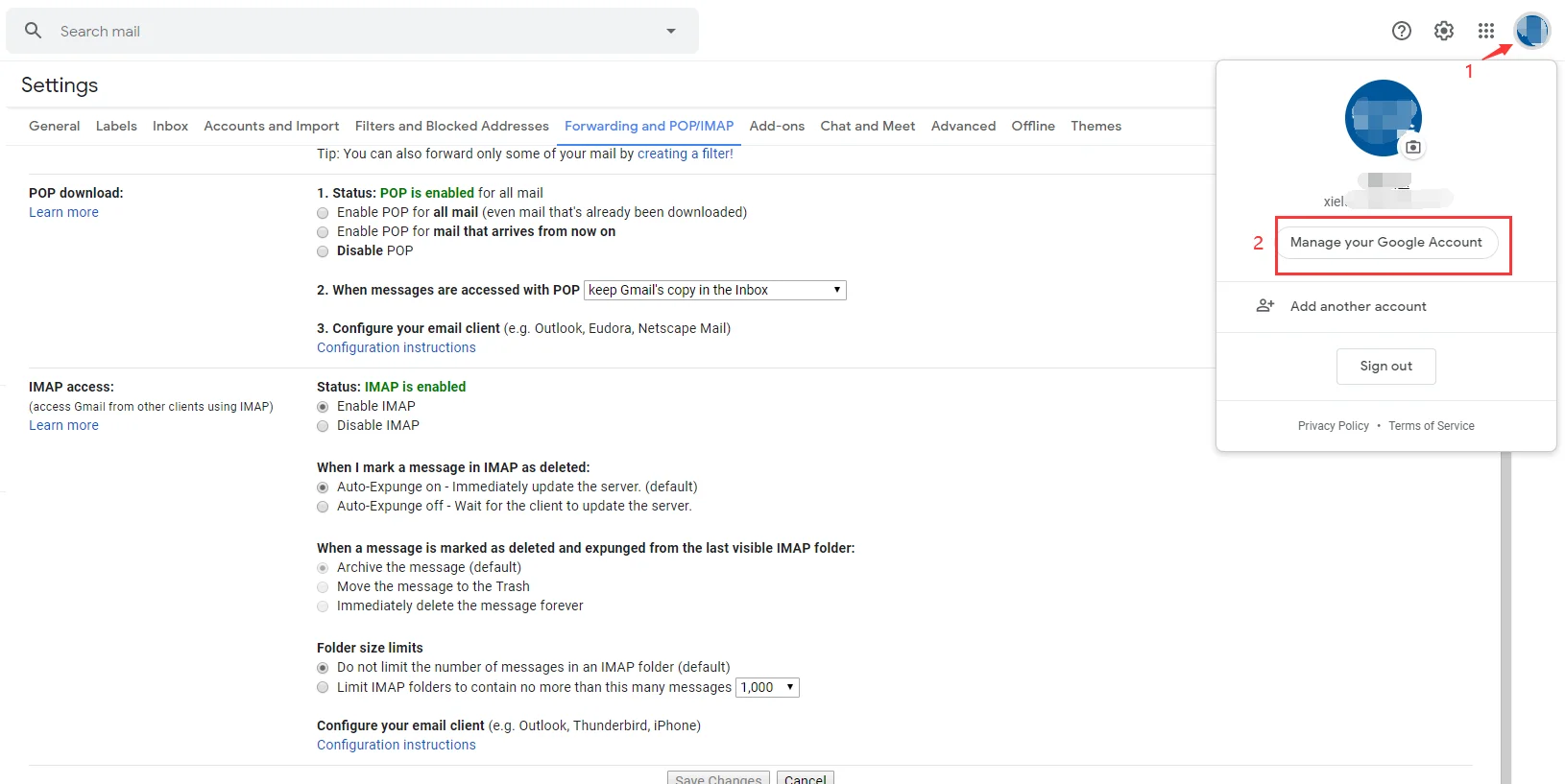Open the Help question mark icon
1565x784 pixels.
click(1402, 31)
